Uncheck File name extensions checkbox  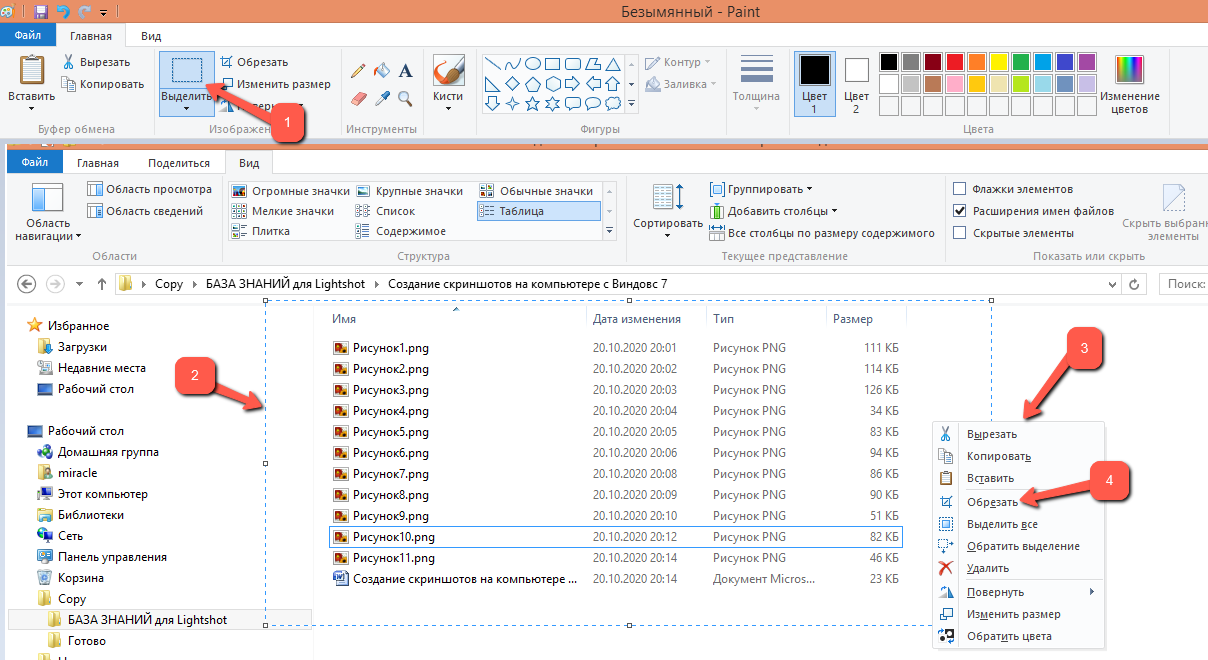point(960,211)
